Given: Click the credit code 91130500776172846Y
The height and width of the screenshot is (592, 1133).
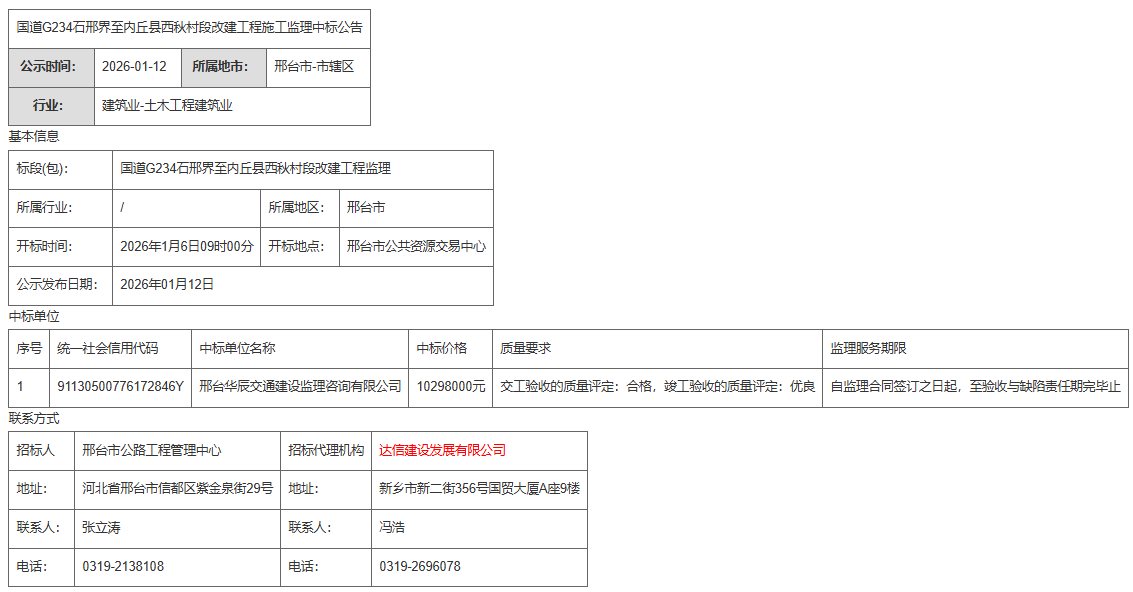Looking at the screenshot, I should tap(120, 386).
